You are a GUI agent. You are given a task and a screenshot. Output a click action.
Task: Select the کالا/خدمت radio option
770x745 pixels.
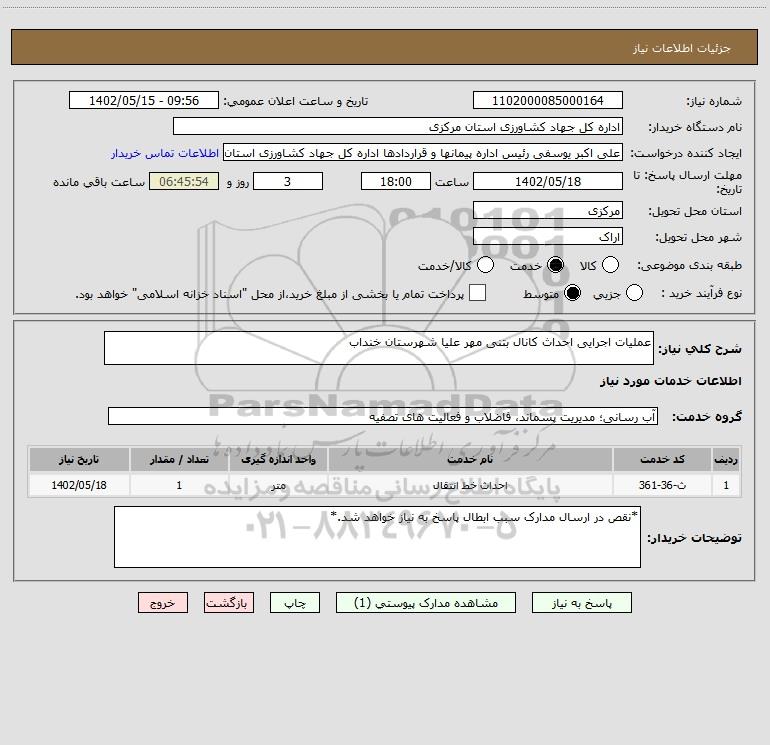click(x=486, y=265)
